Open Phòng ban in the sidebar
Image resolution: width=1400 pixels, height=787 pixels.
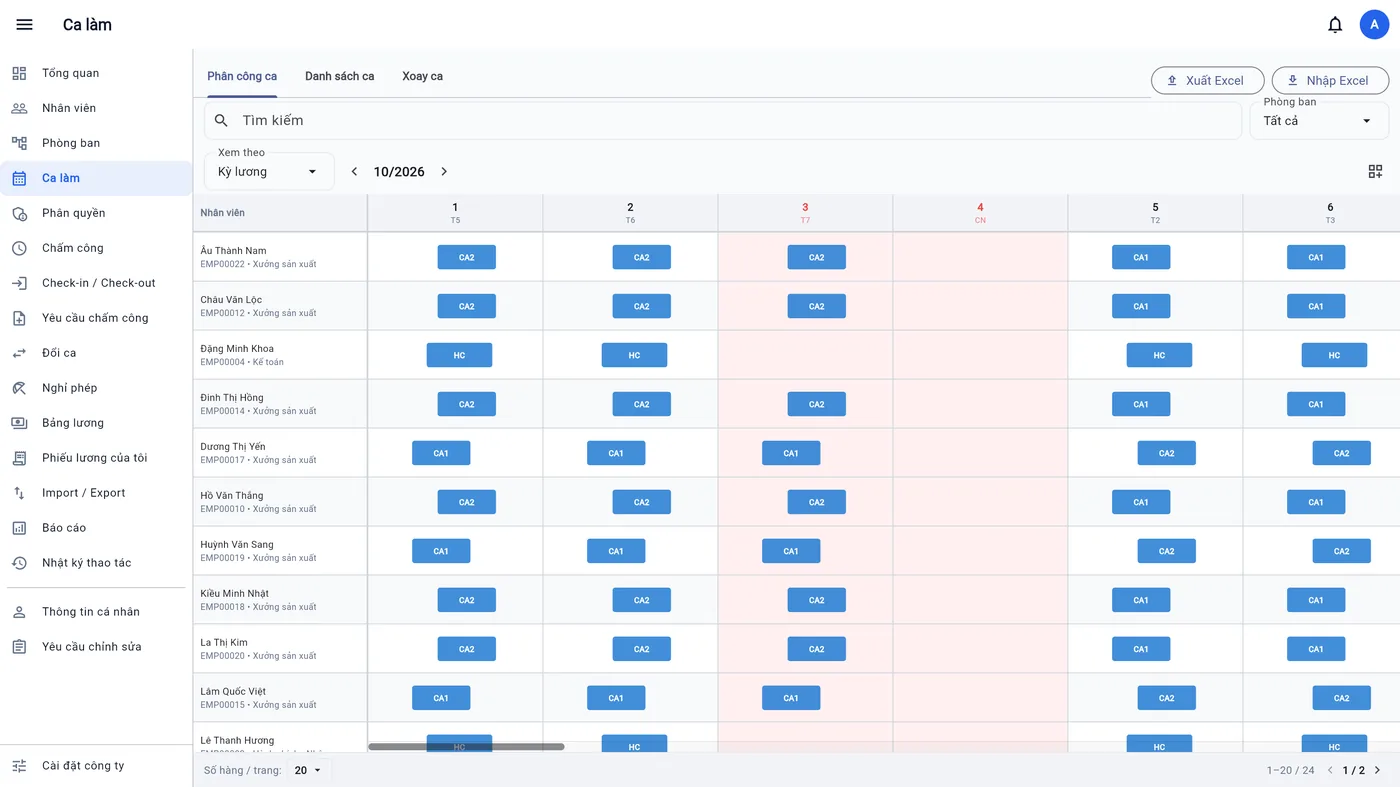96,143
